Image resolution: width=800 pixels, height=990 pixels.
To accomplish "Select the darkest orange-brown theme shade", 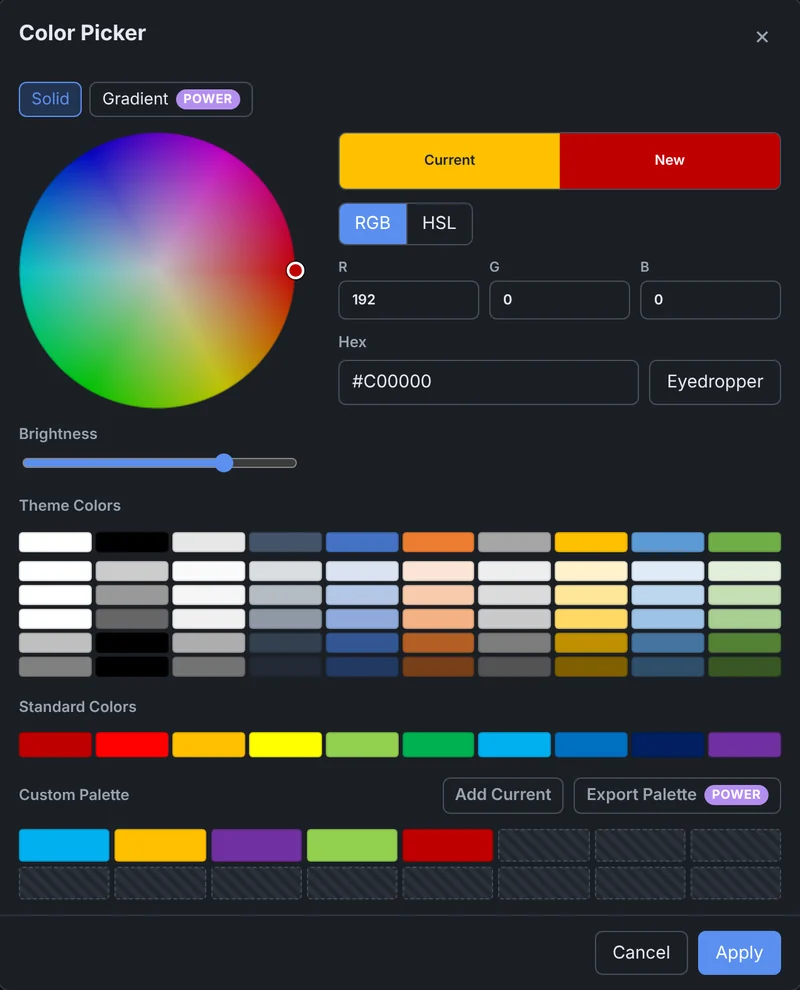I will point(438,667).
